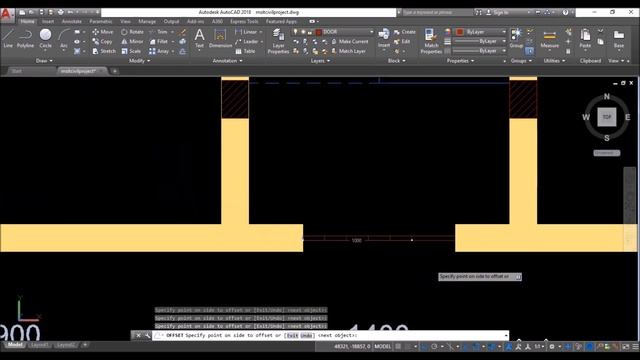
Task: Open Layer Properties manager
Action: tap(278, 41)
